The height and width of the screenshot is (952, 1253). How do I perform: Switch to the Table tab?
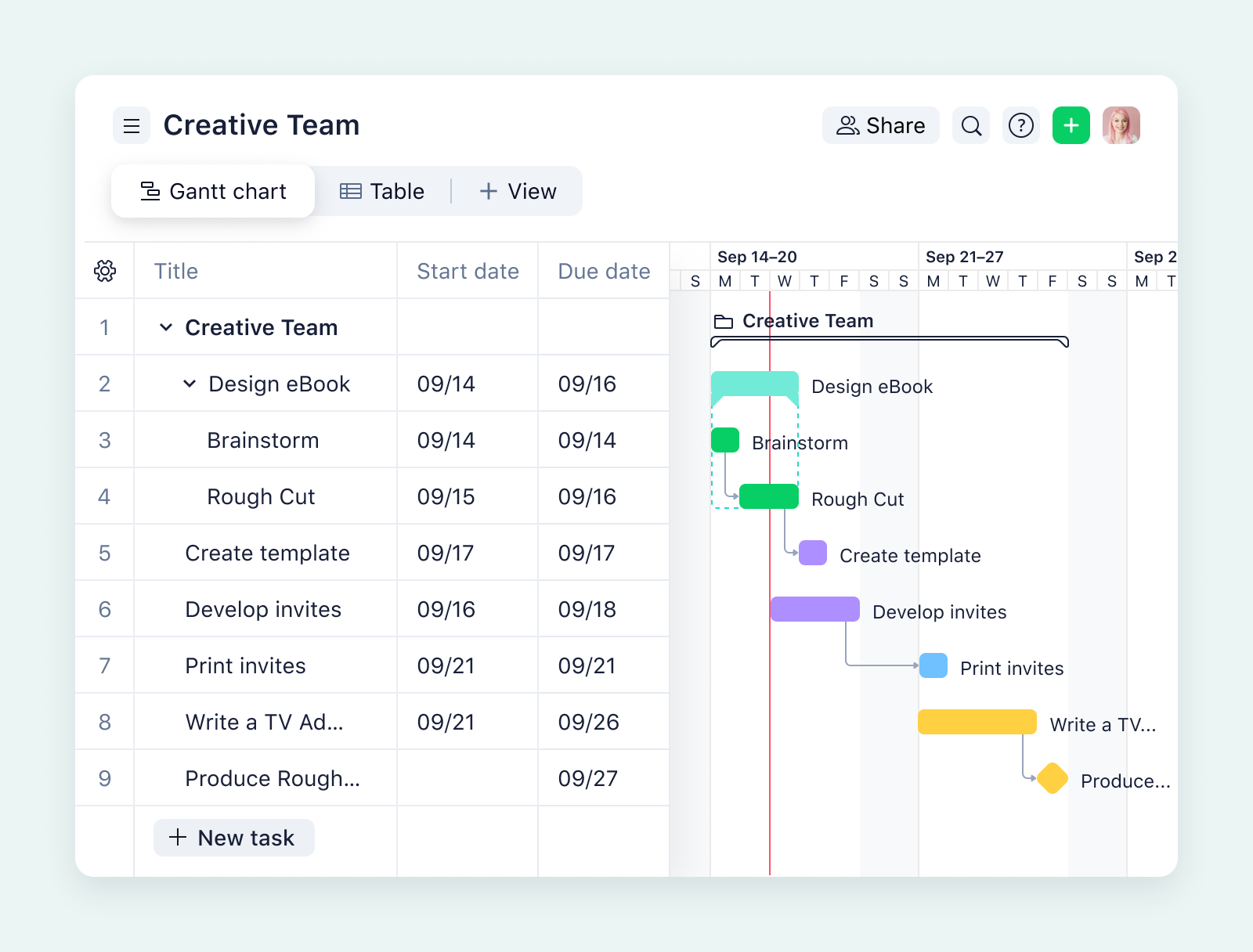coord(383,191)
